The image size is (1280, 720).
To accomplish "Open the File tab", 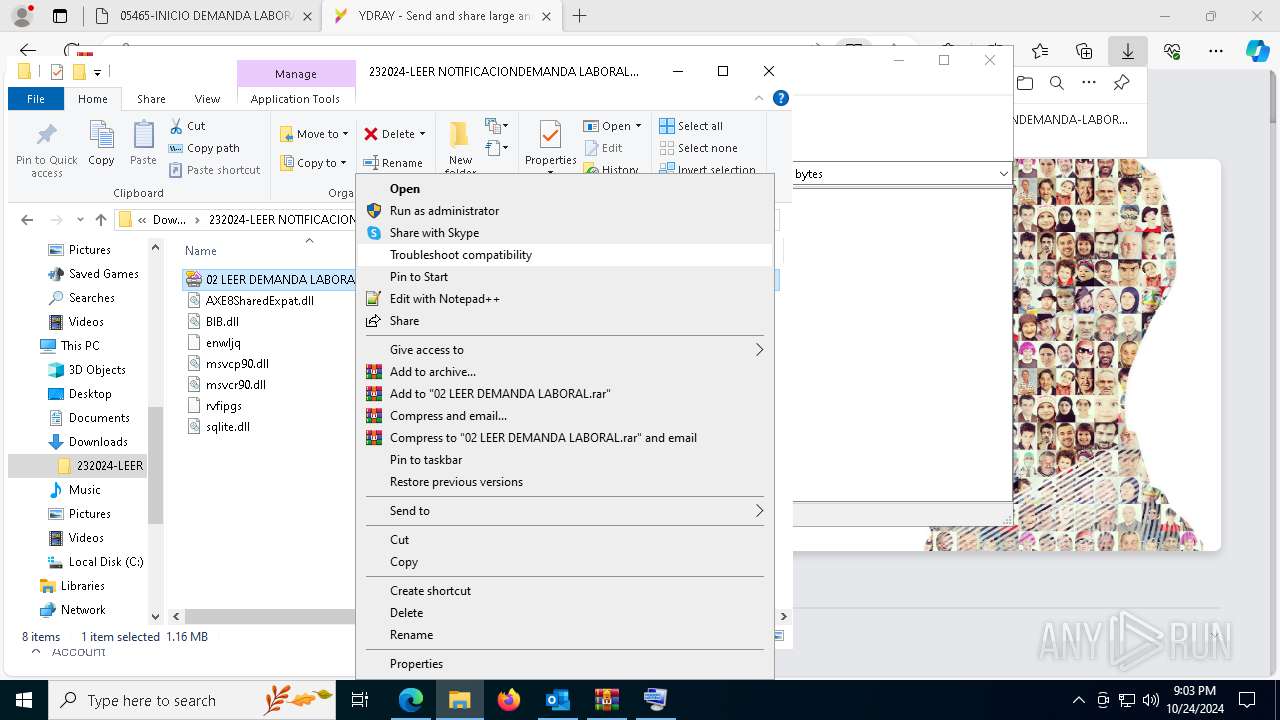I will (x=36, y=99).
